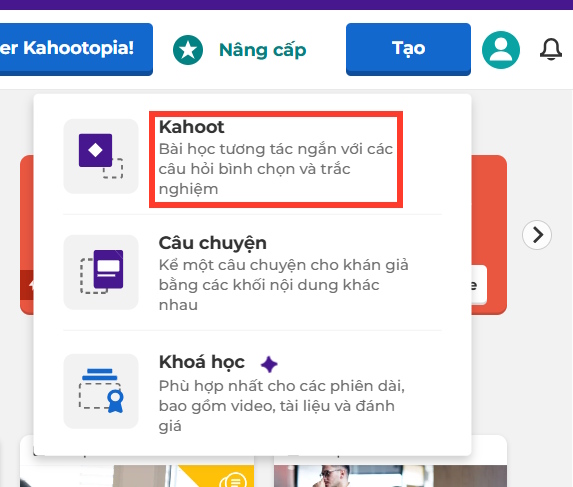Image resolution: width=573 pixels, height=487 pixels.
Task: Open the user profile avatar
Action: [501, 50]
